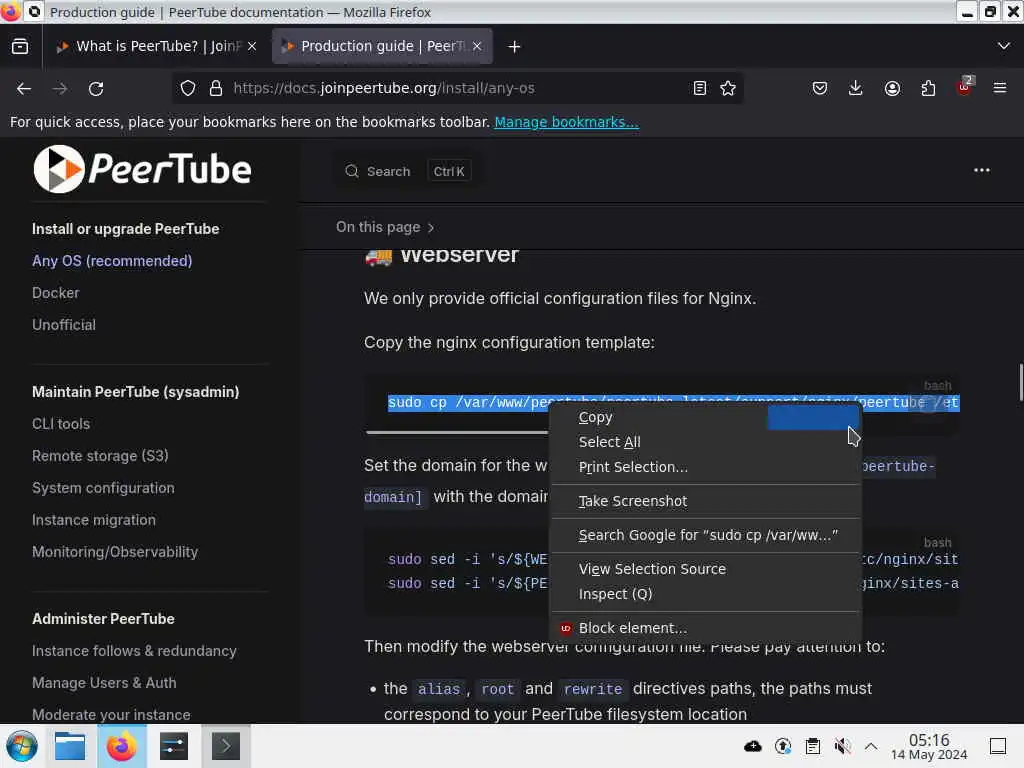Viewport: 1024px width, 768px height.
Task: Open Pocket save icon
Action: [820, 88]
